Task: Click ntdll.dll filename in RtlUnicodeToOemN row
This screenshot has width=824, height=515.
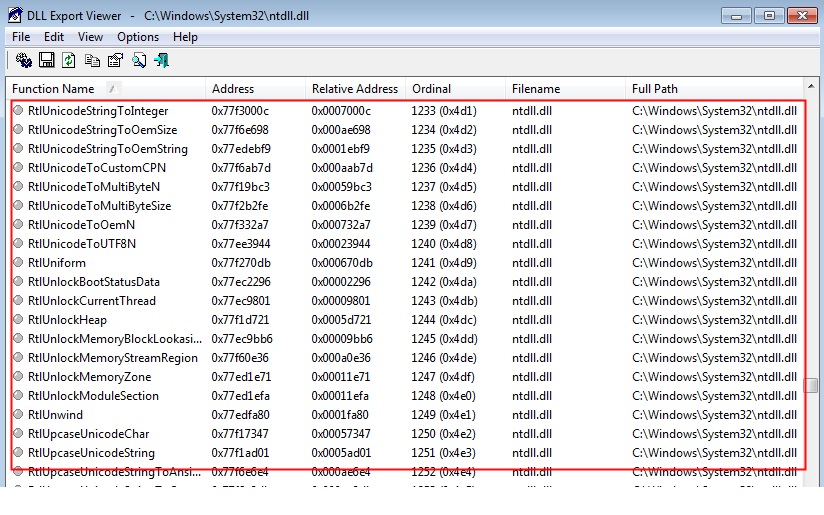Action: point(532,225)
